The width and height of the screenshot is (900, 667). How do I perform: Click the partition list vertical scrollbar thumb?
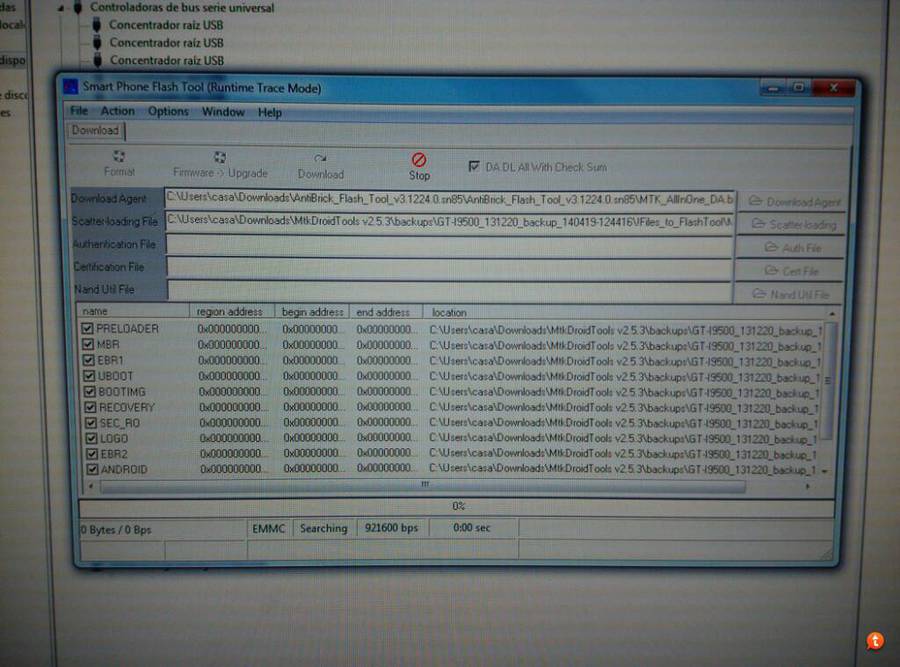pos(827,379)
